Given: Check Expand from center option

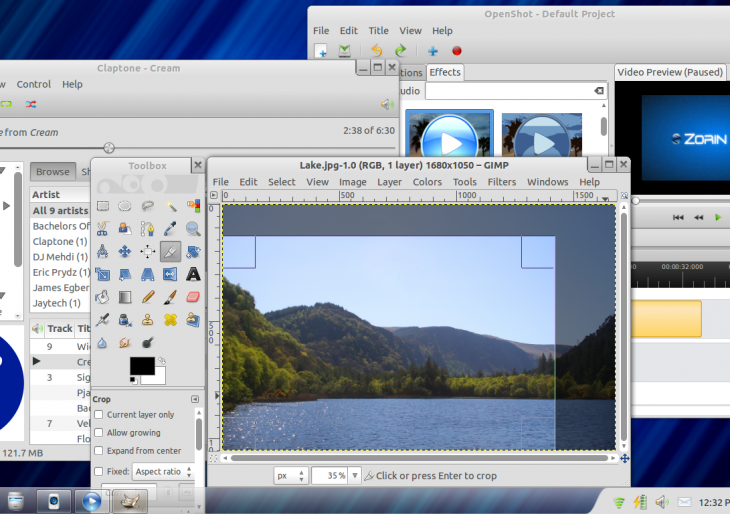Looking at the screenshot, I should point(98,451).
